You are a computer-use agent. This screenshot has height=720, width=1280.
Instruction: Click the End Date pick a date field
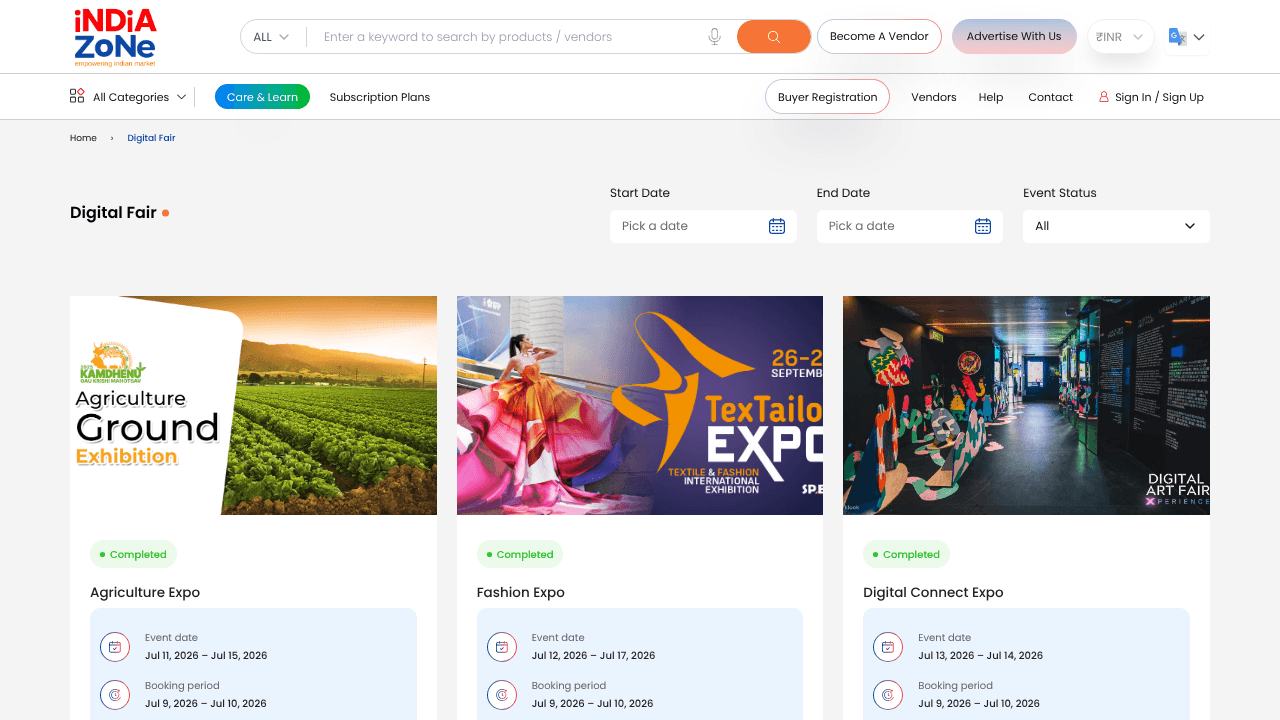[910, 226]
